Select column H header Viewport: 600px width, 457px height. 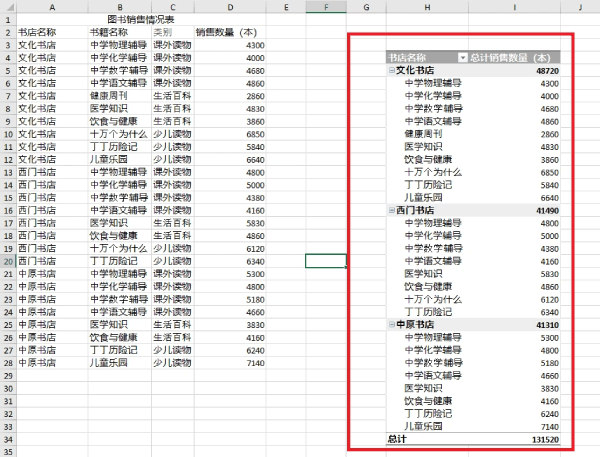coord(427,7)
